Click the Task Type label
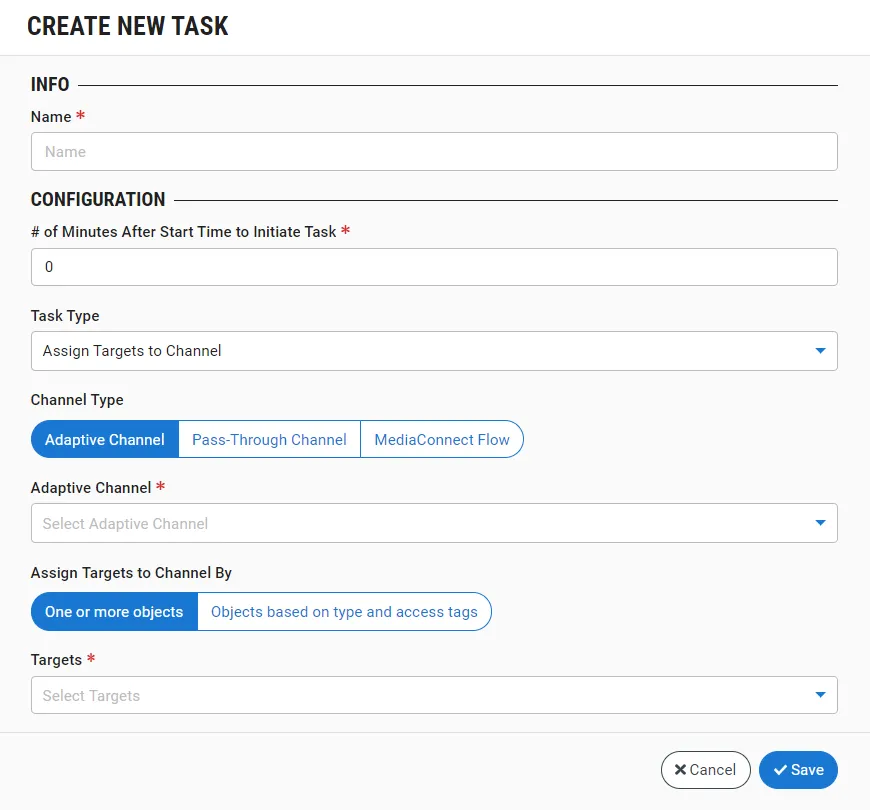 click(x=65, y=316)
